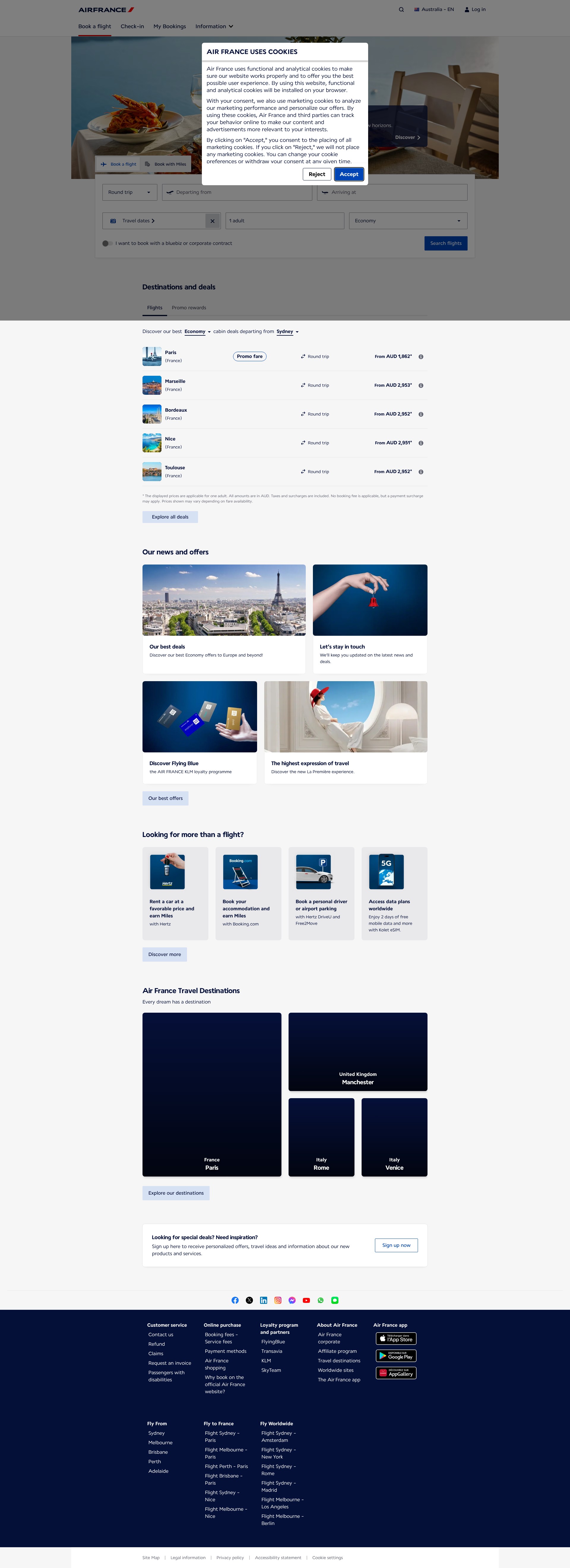Open the My Bookings nav item

(x=169, y=26)
